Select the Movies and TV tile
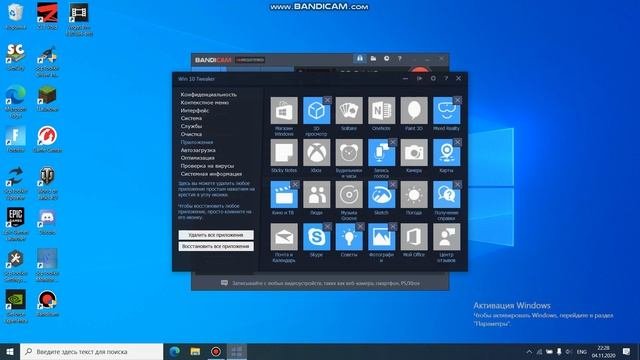Image resolution: width=640 pixels, height=360 pixels. (x=284, y=195)
